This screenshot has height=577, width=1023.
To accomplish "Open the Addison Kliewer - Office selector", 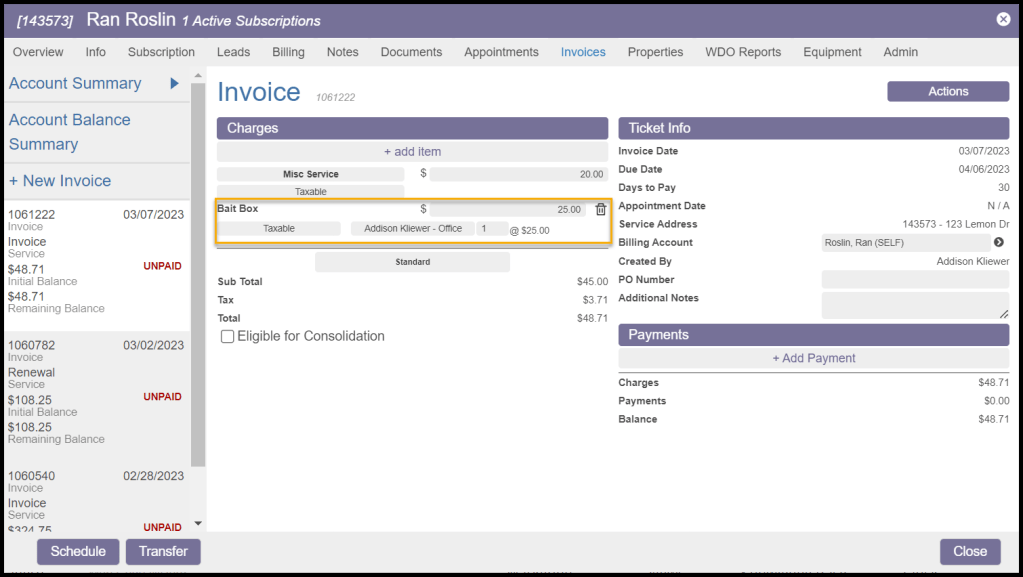I will coord(412,229).
